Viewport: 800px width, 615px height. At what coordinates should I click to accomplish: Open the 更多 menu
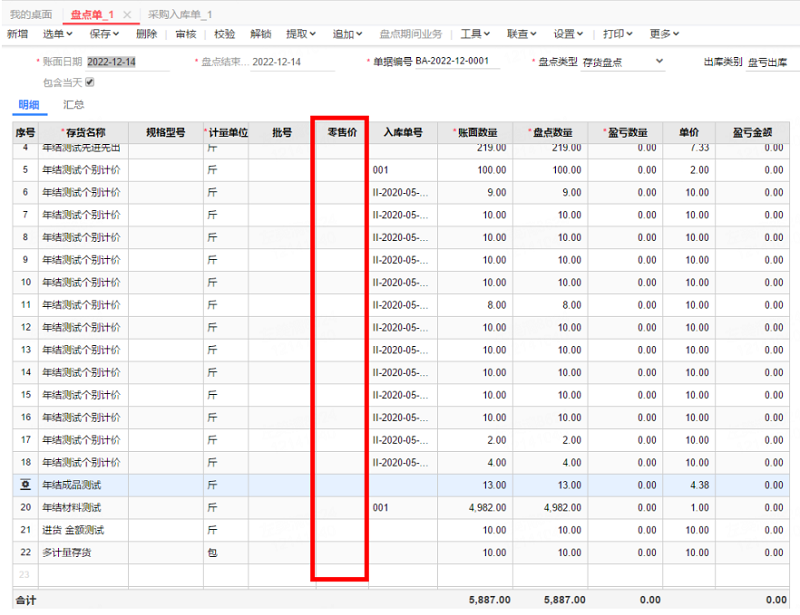pos(664,34)
